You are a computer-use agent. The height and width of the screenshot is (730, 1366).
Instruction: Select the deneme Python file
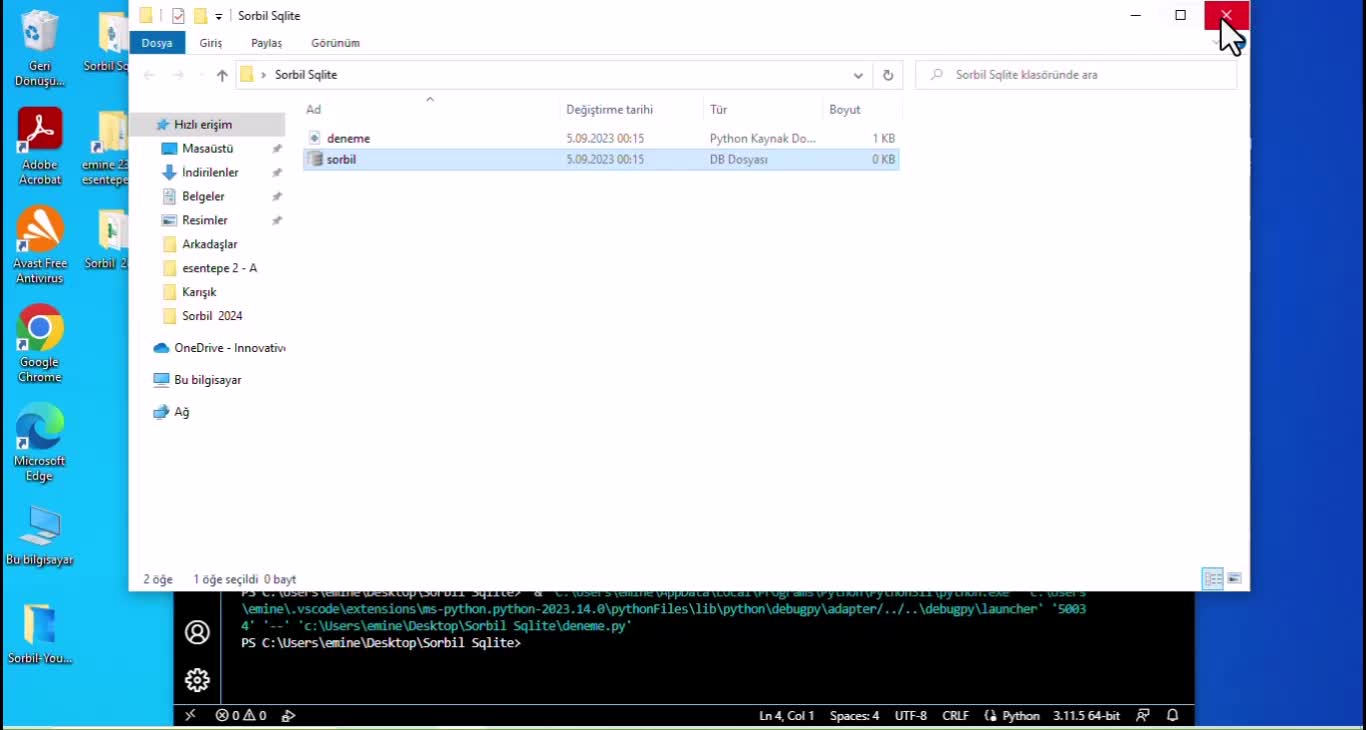coord(348,138)
